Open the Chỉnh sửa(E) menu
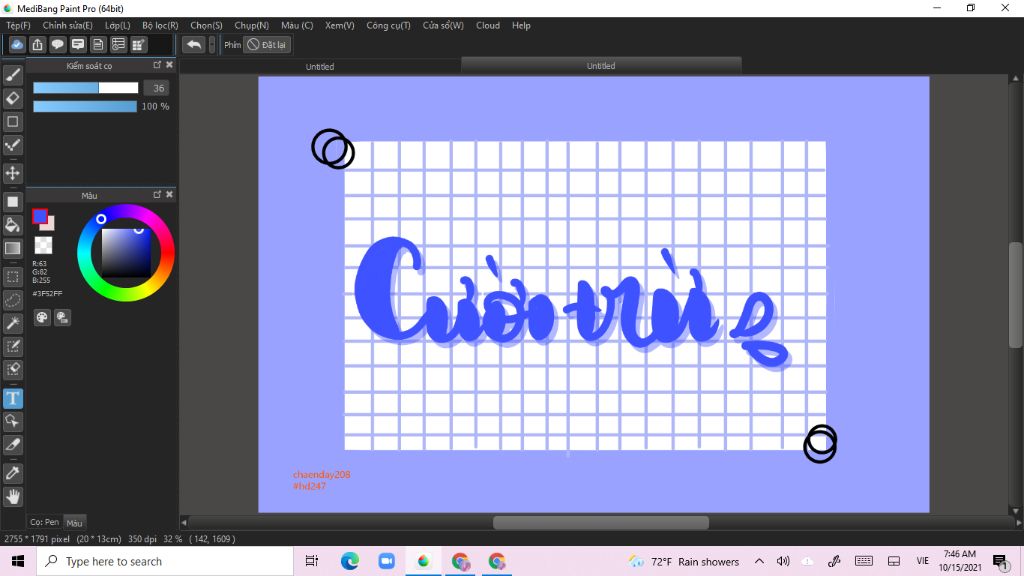The width and height of the screenshot is (1024, 576). tap(67, 25)
